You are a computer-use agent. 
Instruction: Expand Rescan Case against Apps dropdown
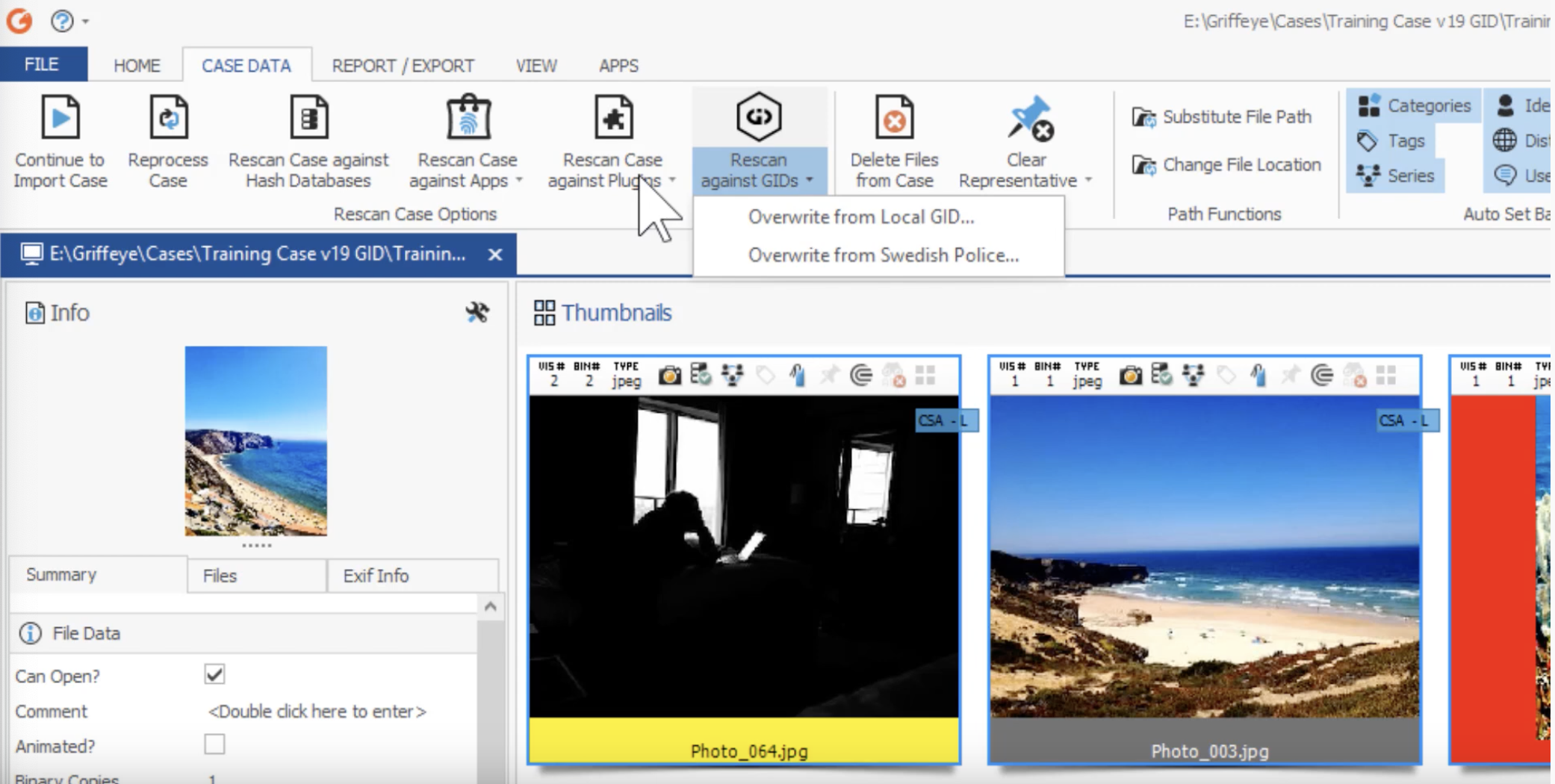coord(519,181)
